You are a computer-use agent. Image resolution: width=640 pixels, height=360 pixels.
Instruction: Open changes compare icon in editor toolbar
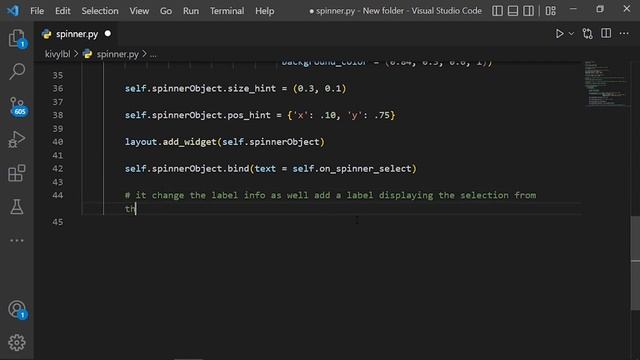[x=587, y=33]
